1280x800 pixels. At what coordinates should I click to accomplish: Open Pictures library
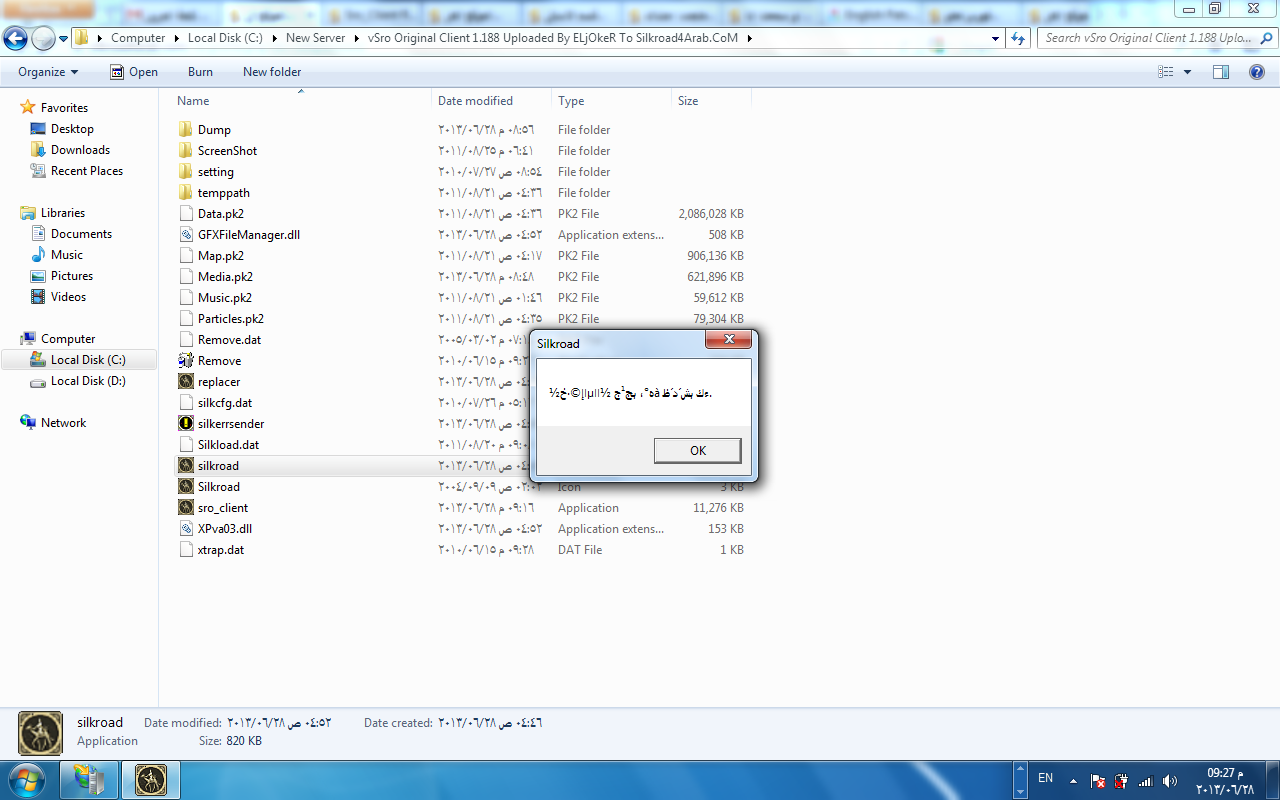pyautogui.click(x=72, y=276)
